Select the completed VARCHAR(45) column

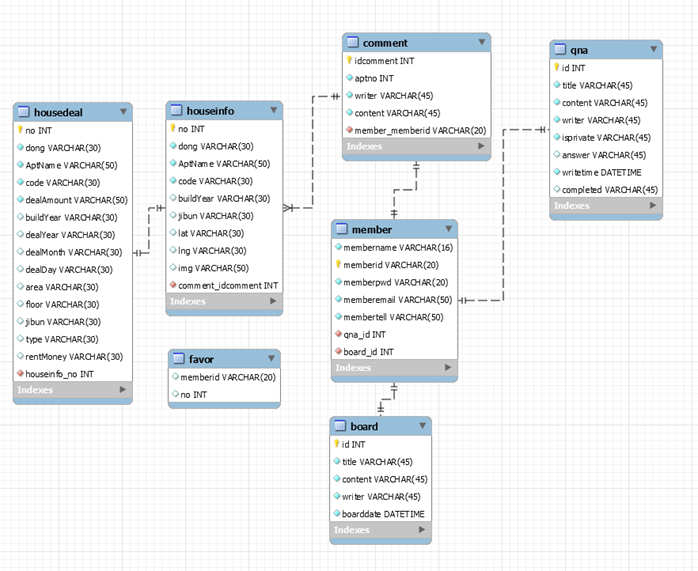pos(606,189)
